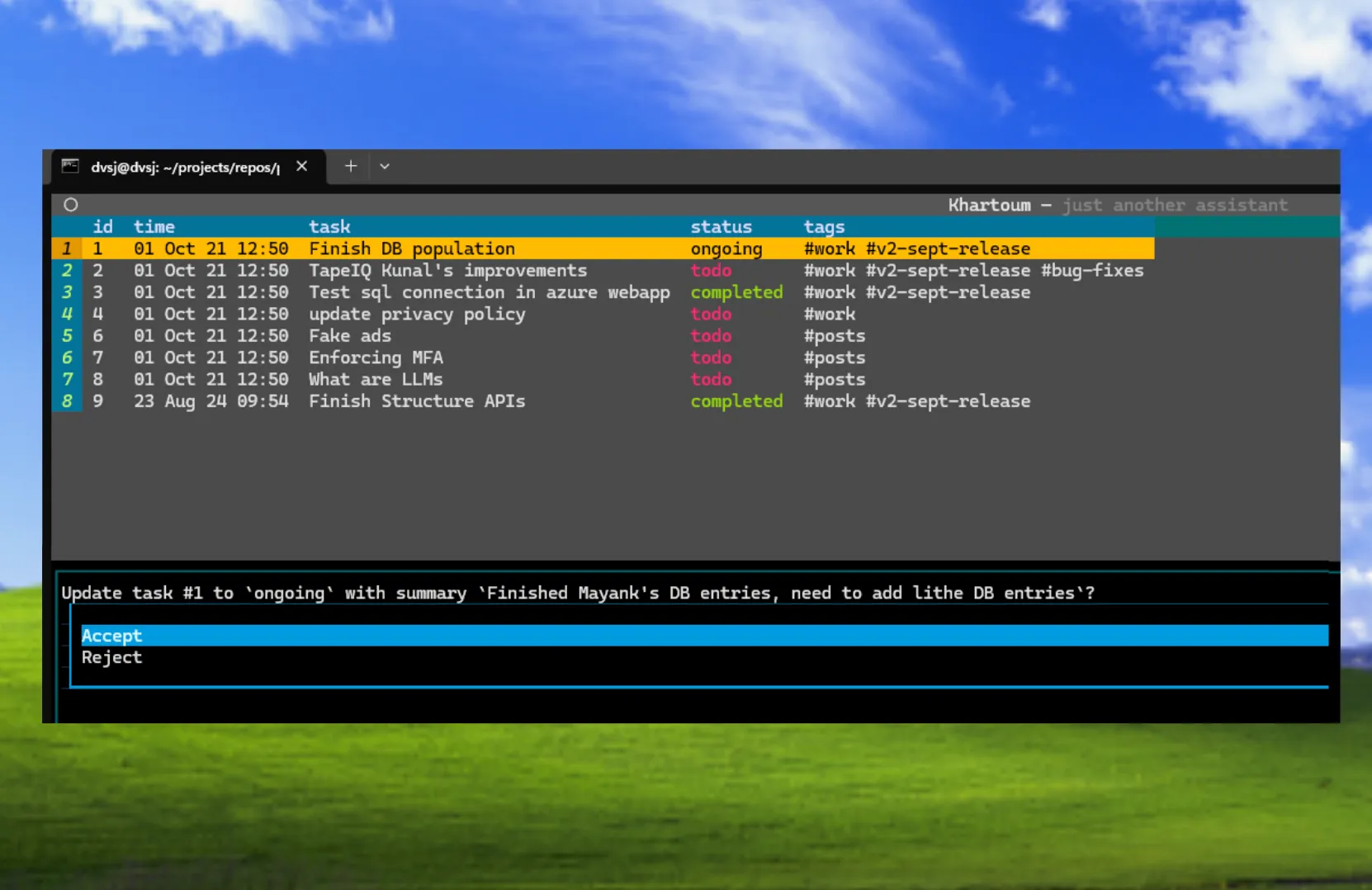Screen dimensions: 1372x890
Task: Click '#posts' tag on the Fake ads row
Action: 835,335
